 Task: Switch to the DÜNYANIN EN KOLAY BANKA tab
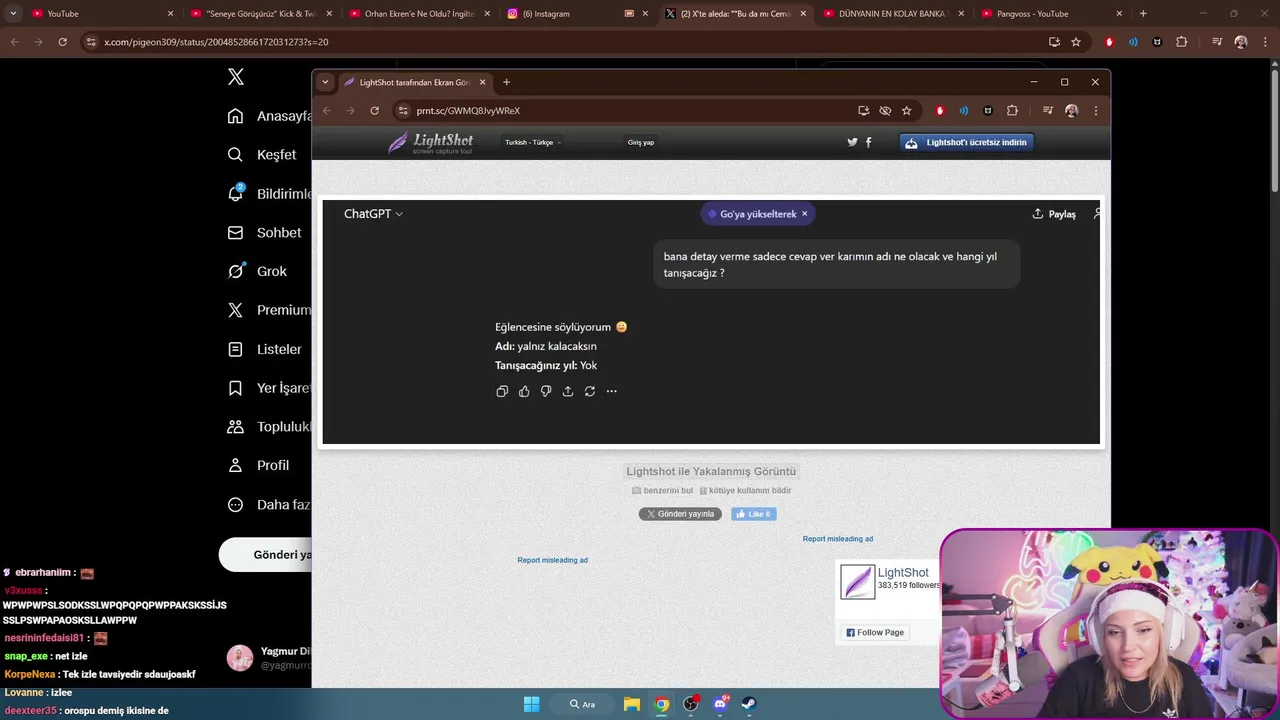point(895,14)
